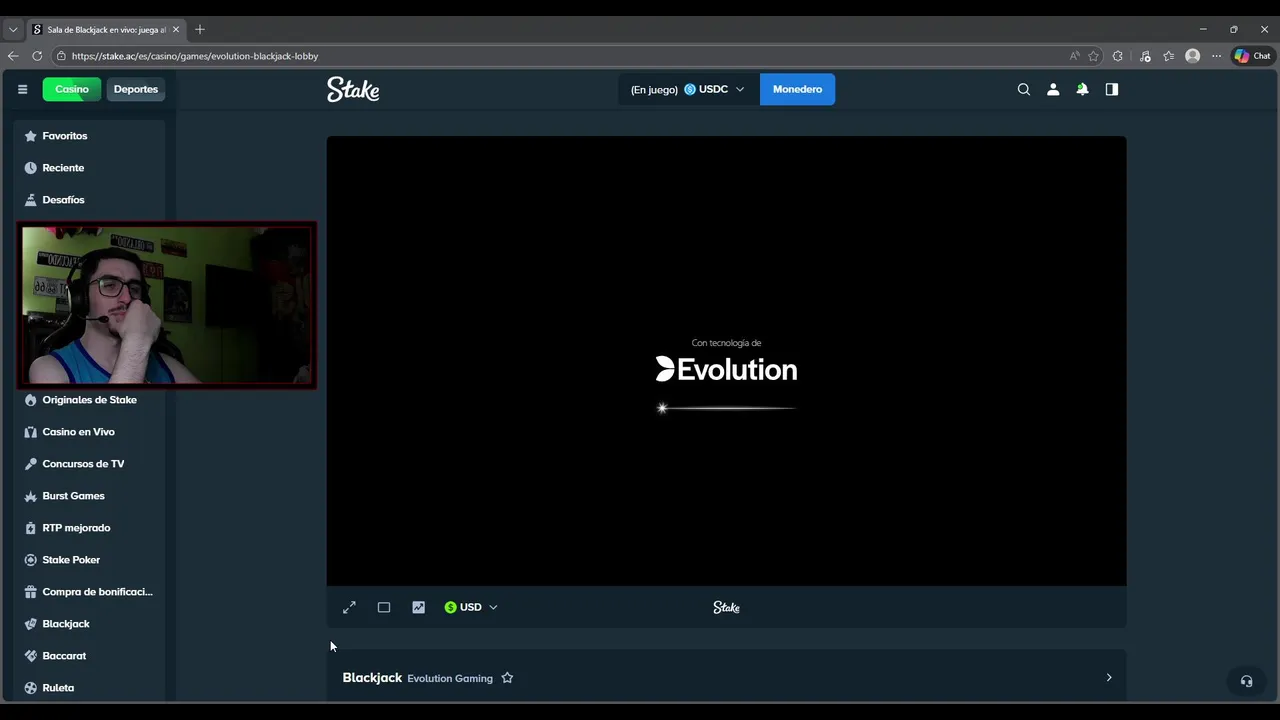Open the search magnifier icon
Image resolution: width=1280 pixels, height=720 pixels.
tap(1023, 89)
